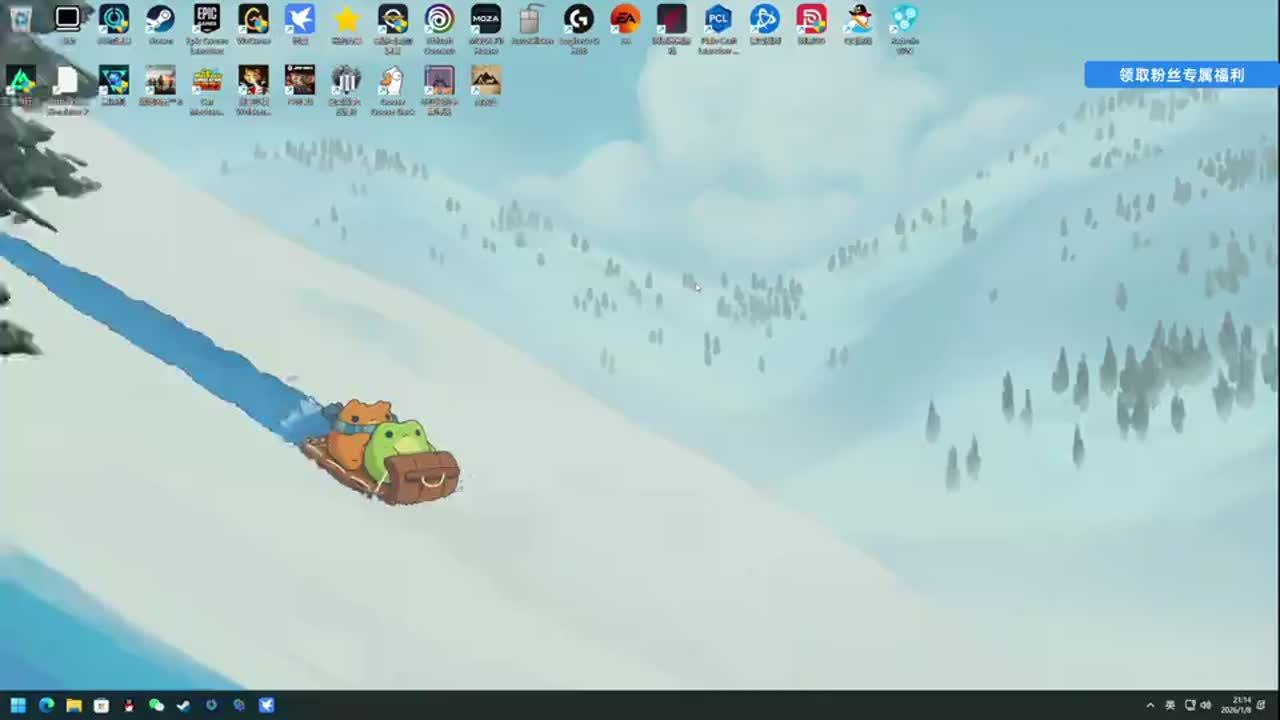This screenshot has height=720, width=1280.
Task: Open the EA app desktop icon
Action: (625, 20)
